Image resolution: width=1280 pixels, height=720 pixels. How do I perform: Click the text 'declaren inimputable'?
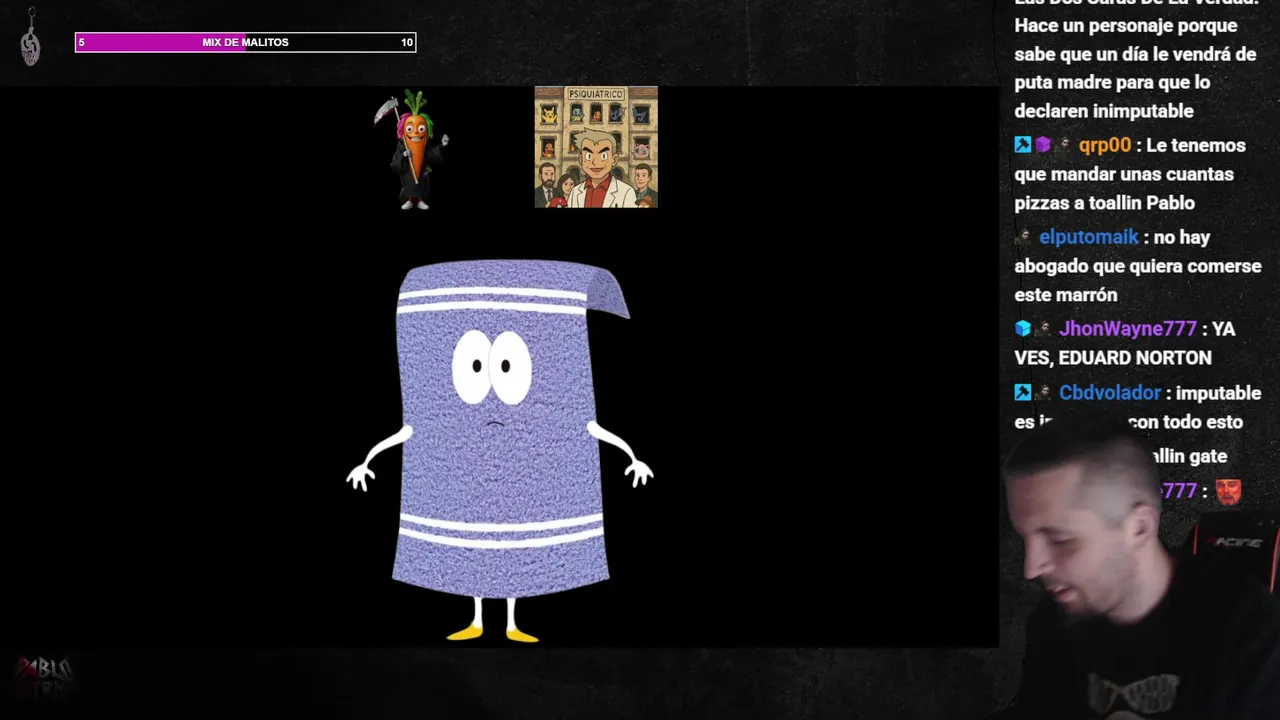[x=1104, y=111]
